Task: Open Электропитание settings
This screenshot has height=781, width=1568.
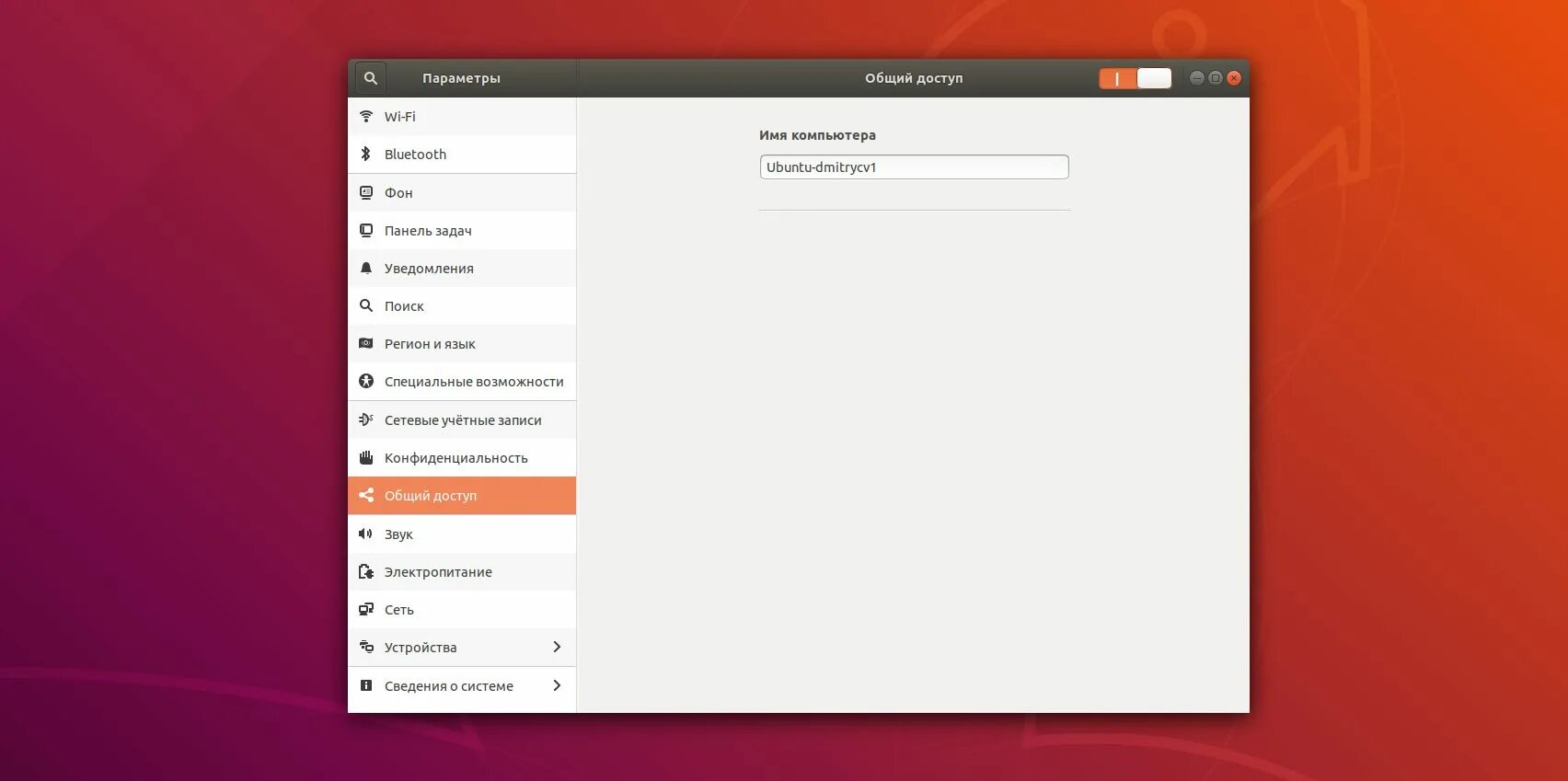Action: [x=462, y=572]
